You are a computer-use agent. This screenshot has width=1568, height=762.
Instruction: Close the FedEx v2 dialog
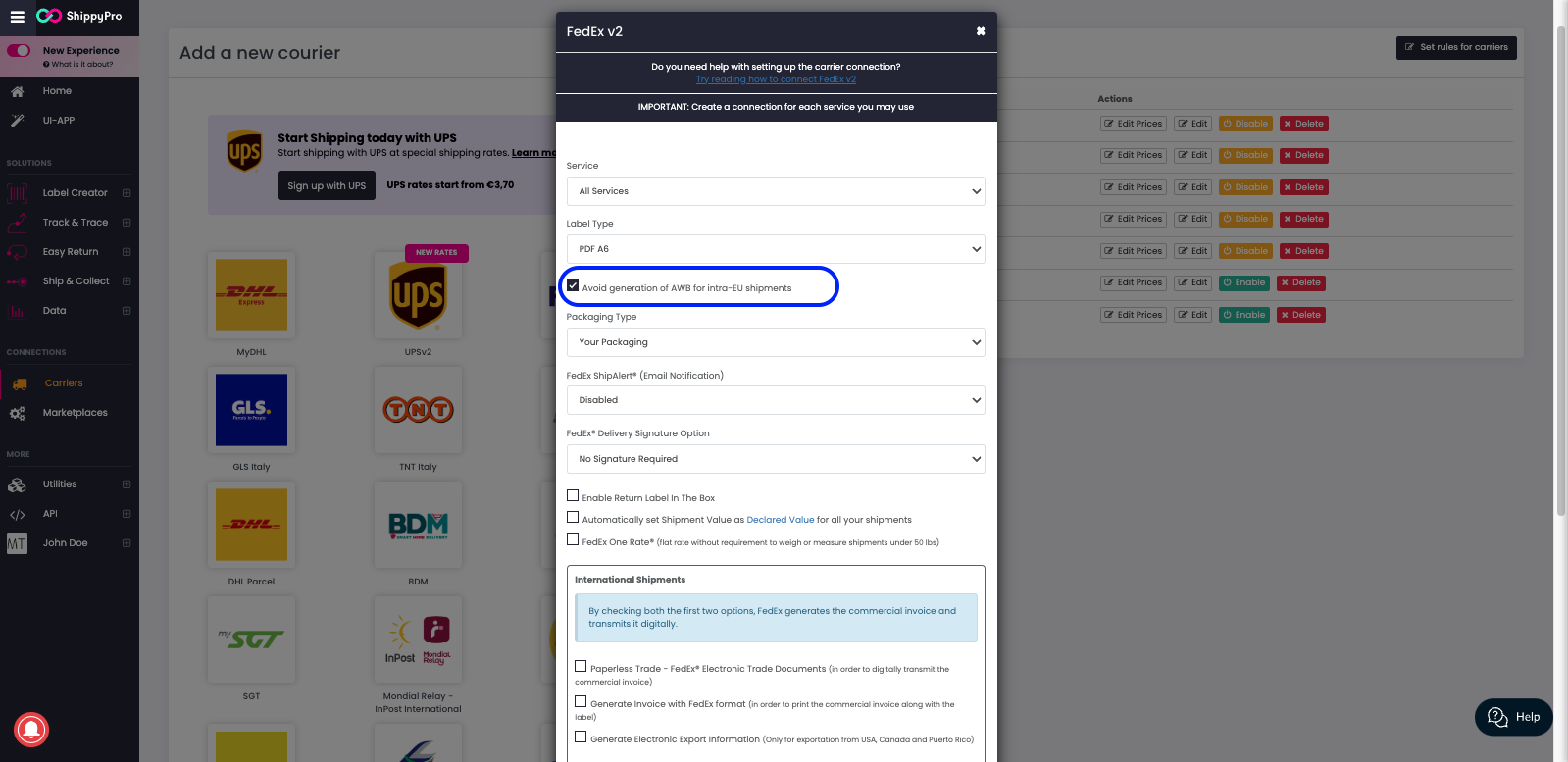[981, 31]
